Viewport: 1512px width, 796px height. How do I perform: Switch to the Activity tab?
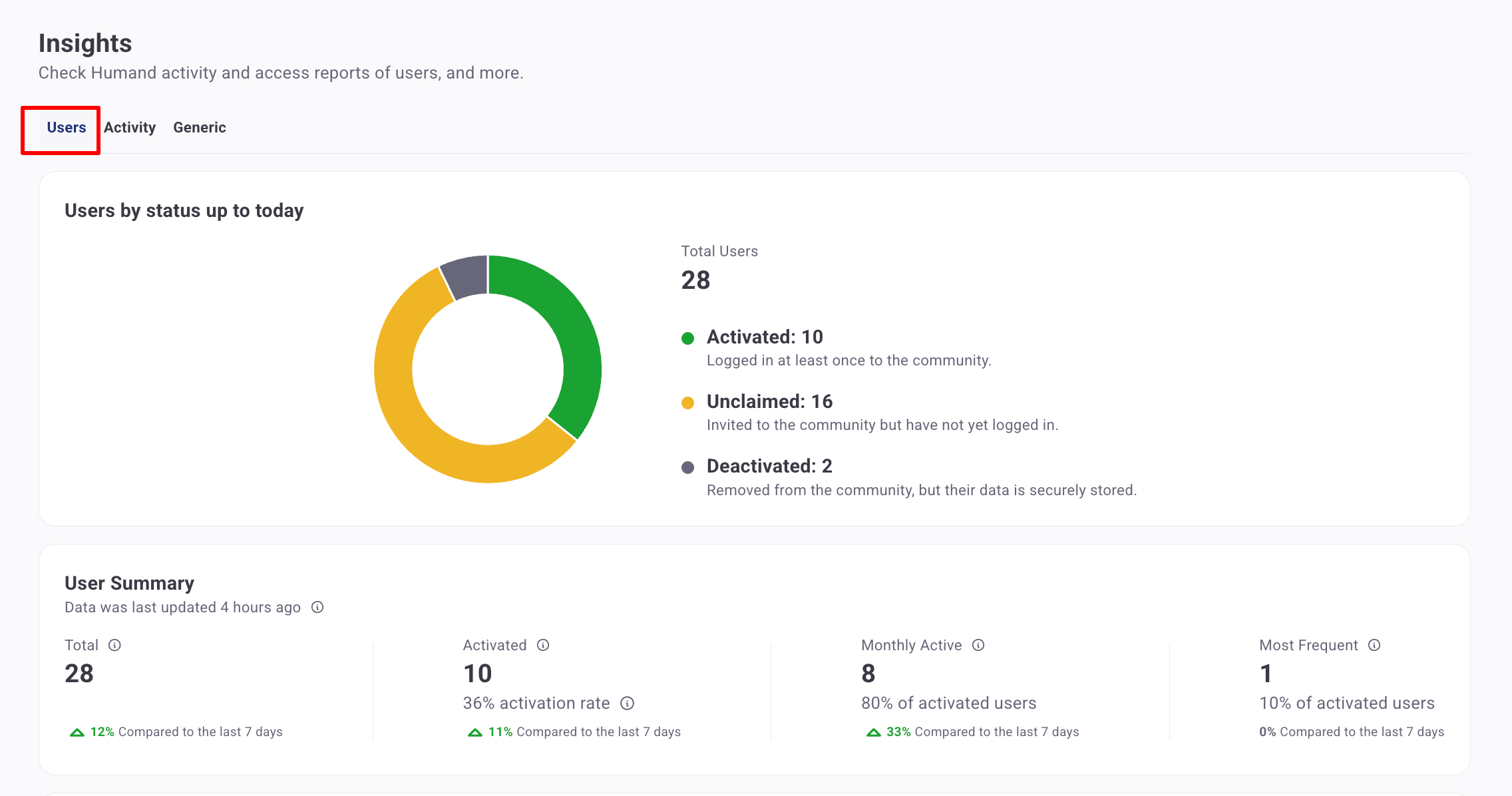(130, 127)
